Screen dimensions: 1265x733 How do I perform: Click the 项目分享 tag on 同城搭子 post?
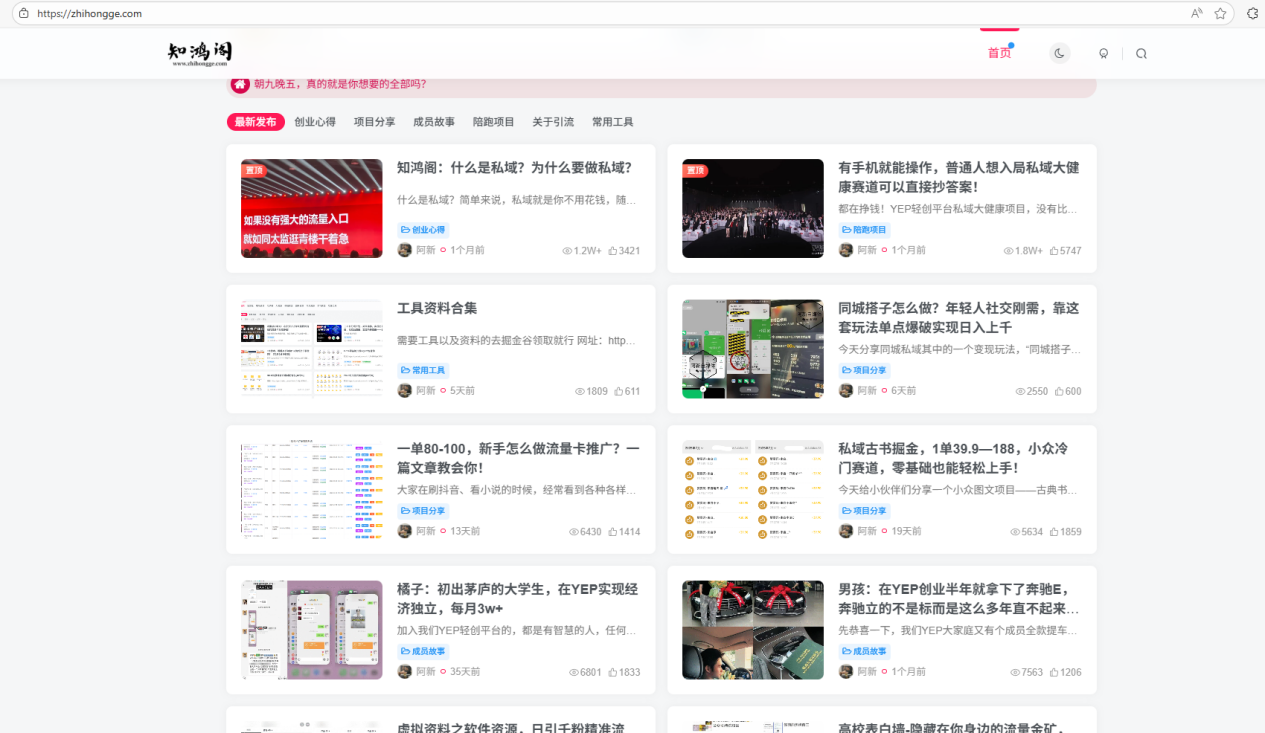[x=865, y=370]
